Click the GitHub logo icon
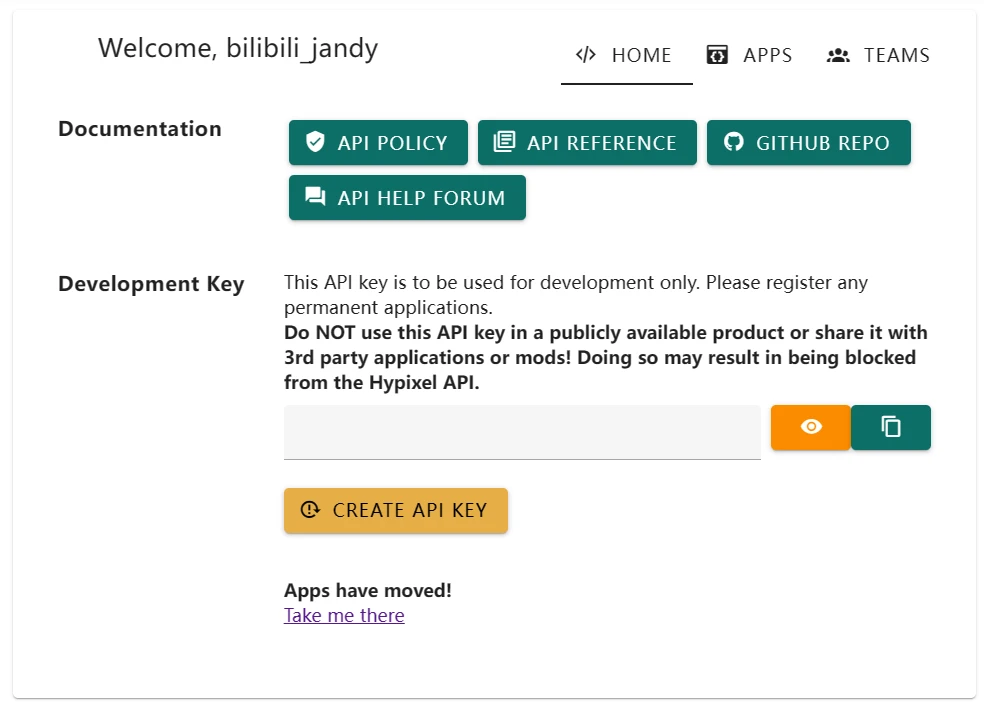 point(734,142)
